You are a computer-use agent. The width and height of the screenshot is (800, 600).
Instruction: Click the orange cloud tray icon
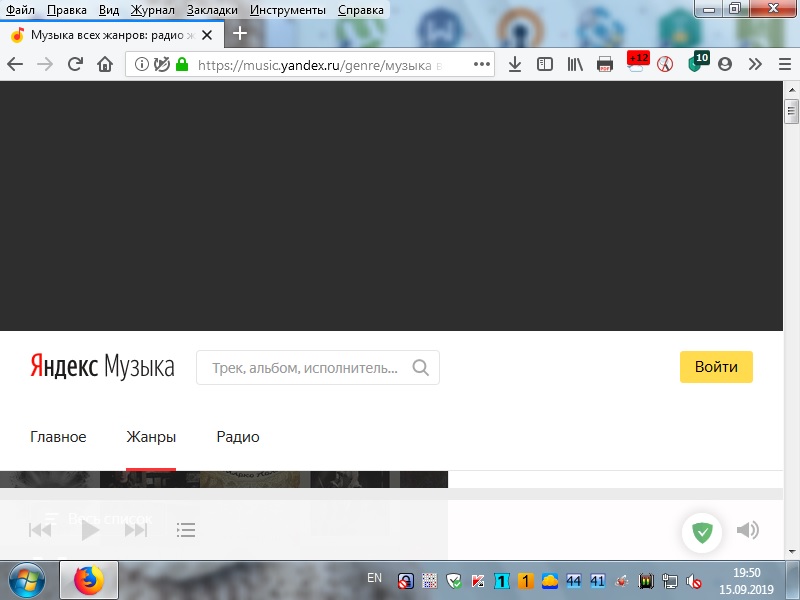(549, 581)
